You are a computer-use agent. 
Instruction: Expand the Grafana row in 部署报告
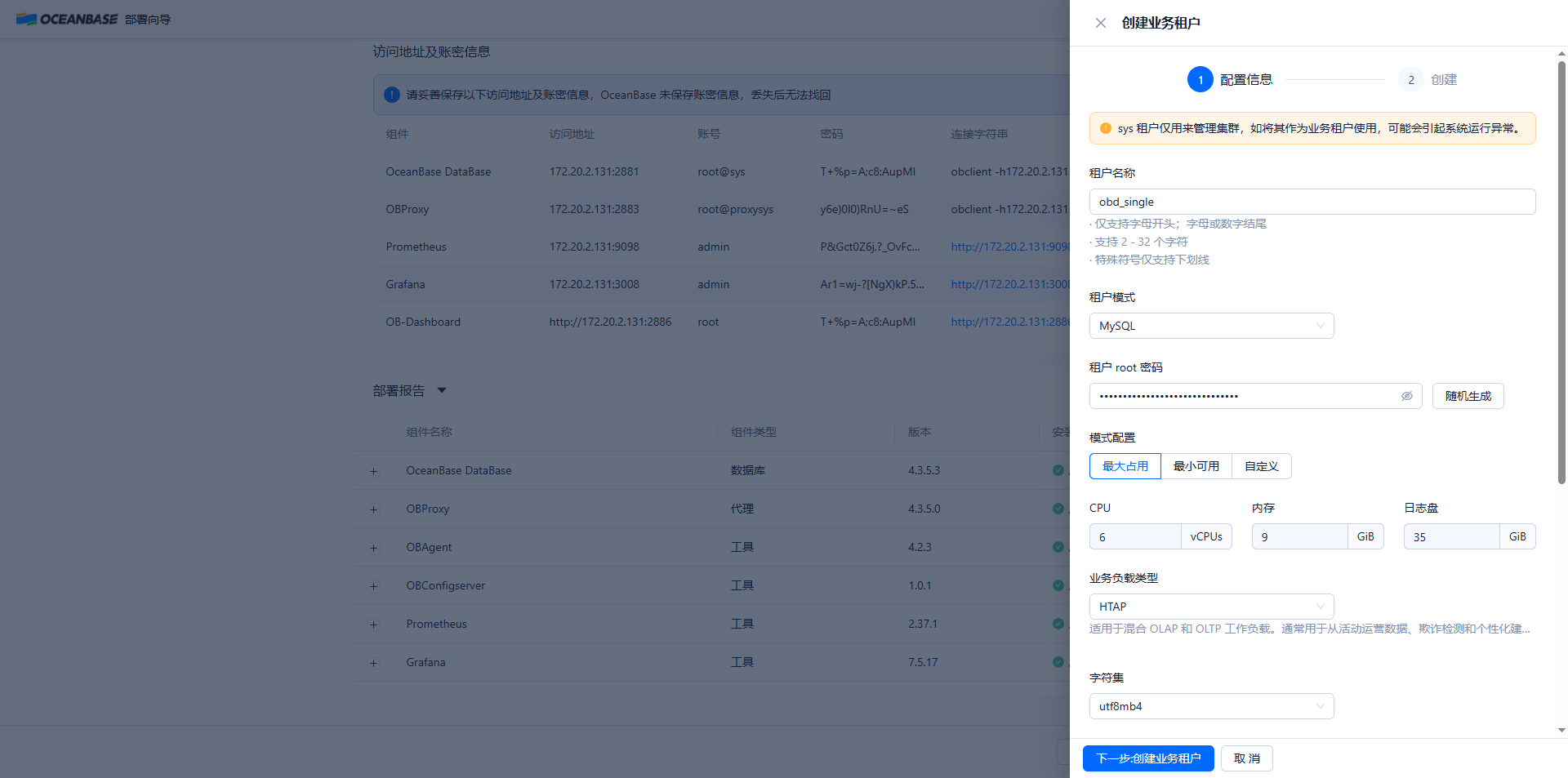[374, 663]
